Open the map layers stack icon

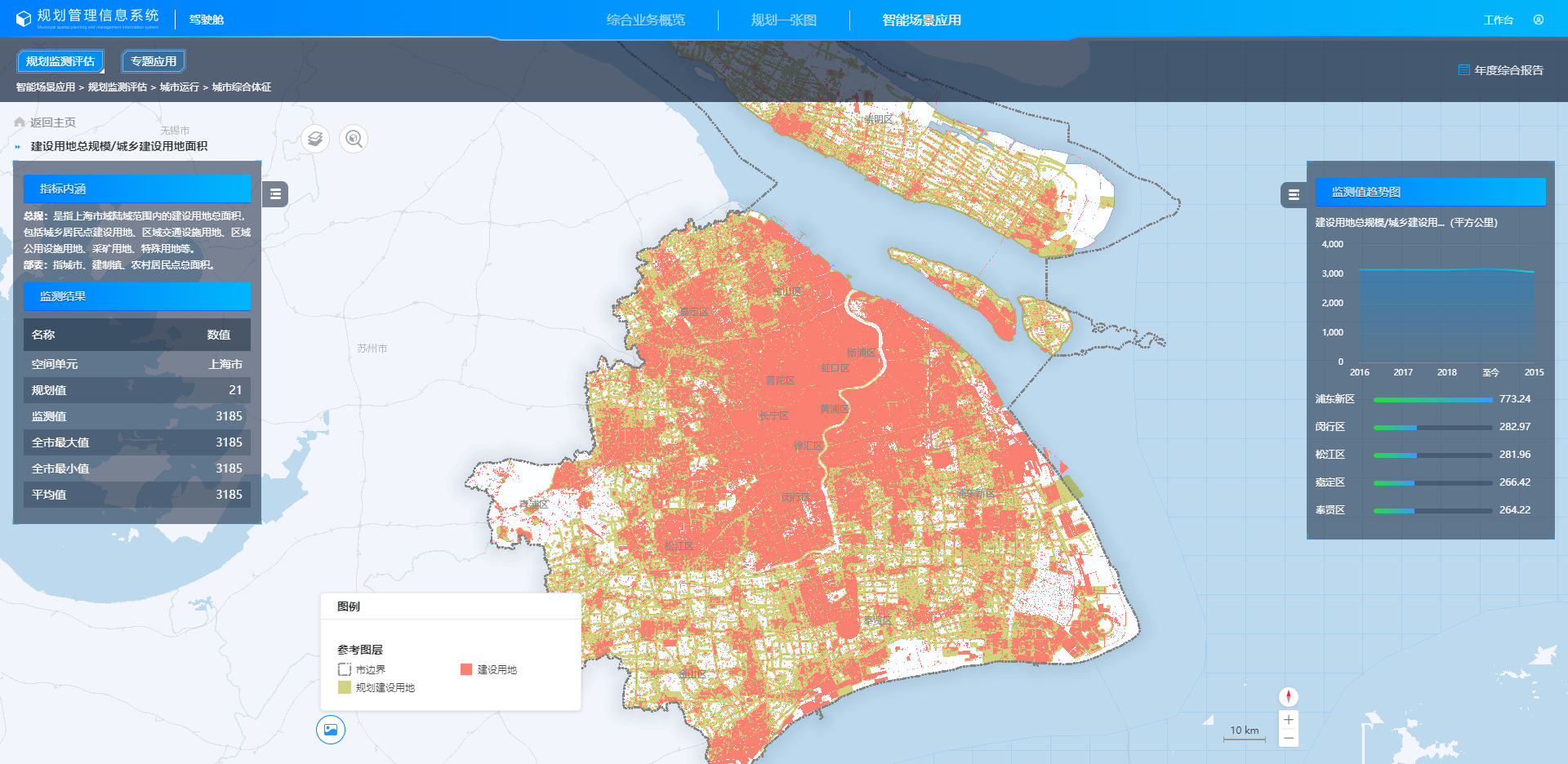point(315,139)
